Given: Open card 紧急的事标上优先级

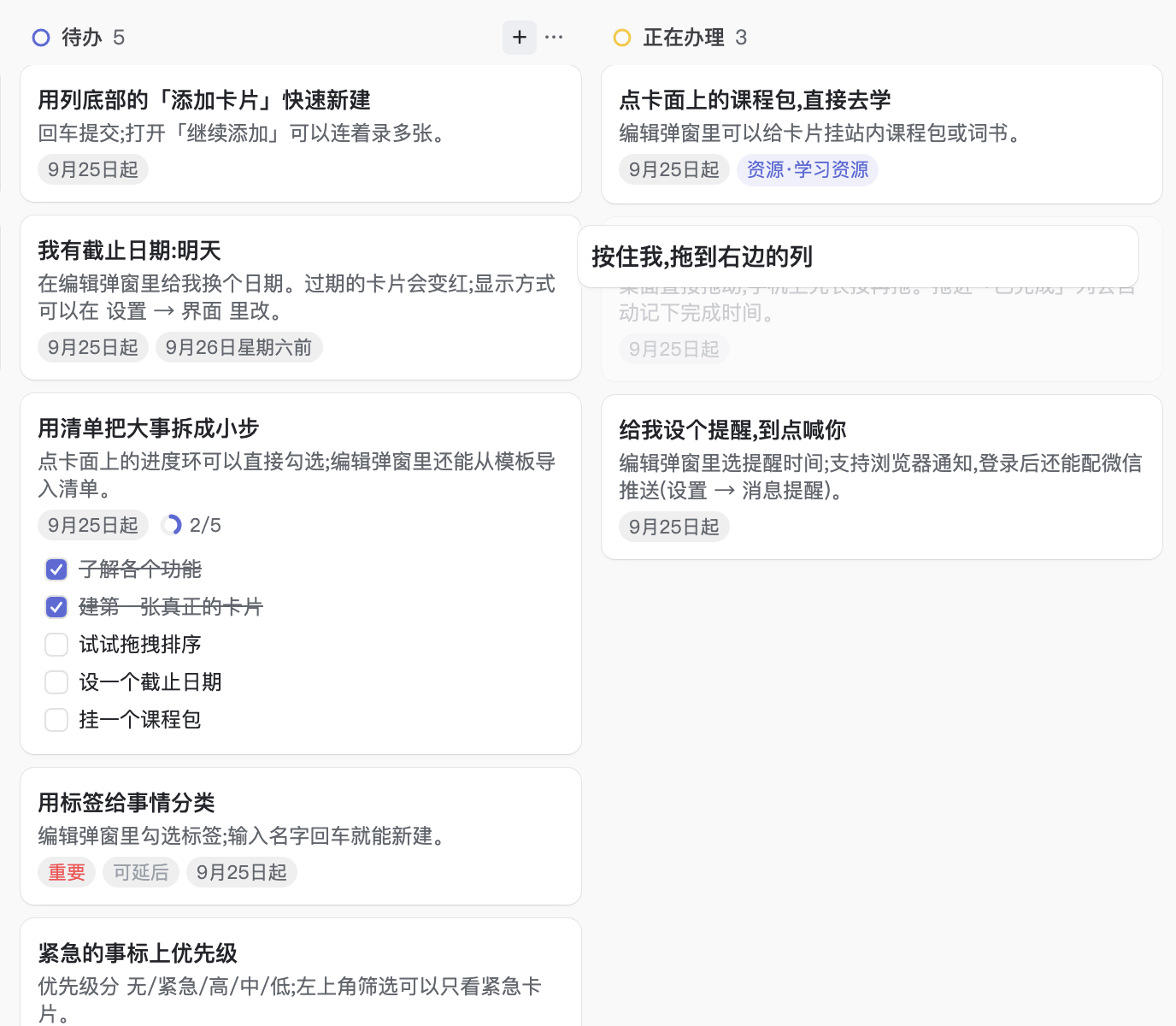Looking at the screenshot, I should [x=301, y=972].
